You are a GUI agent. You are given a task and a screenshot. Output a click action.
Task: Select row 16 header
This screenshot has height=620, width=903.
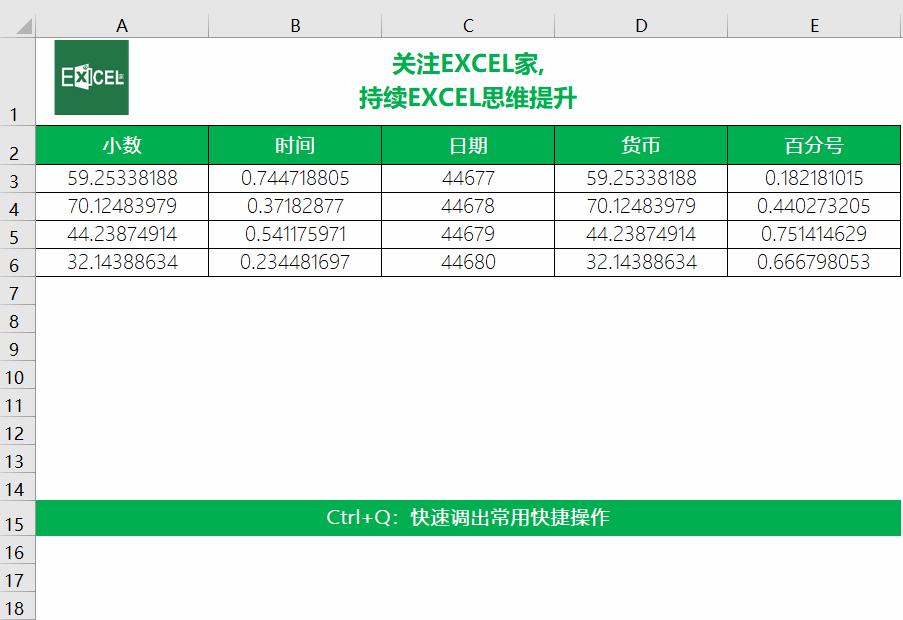click(17, 550)
